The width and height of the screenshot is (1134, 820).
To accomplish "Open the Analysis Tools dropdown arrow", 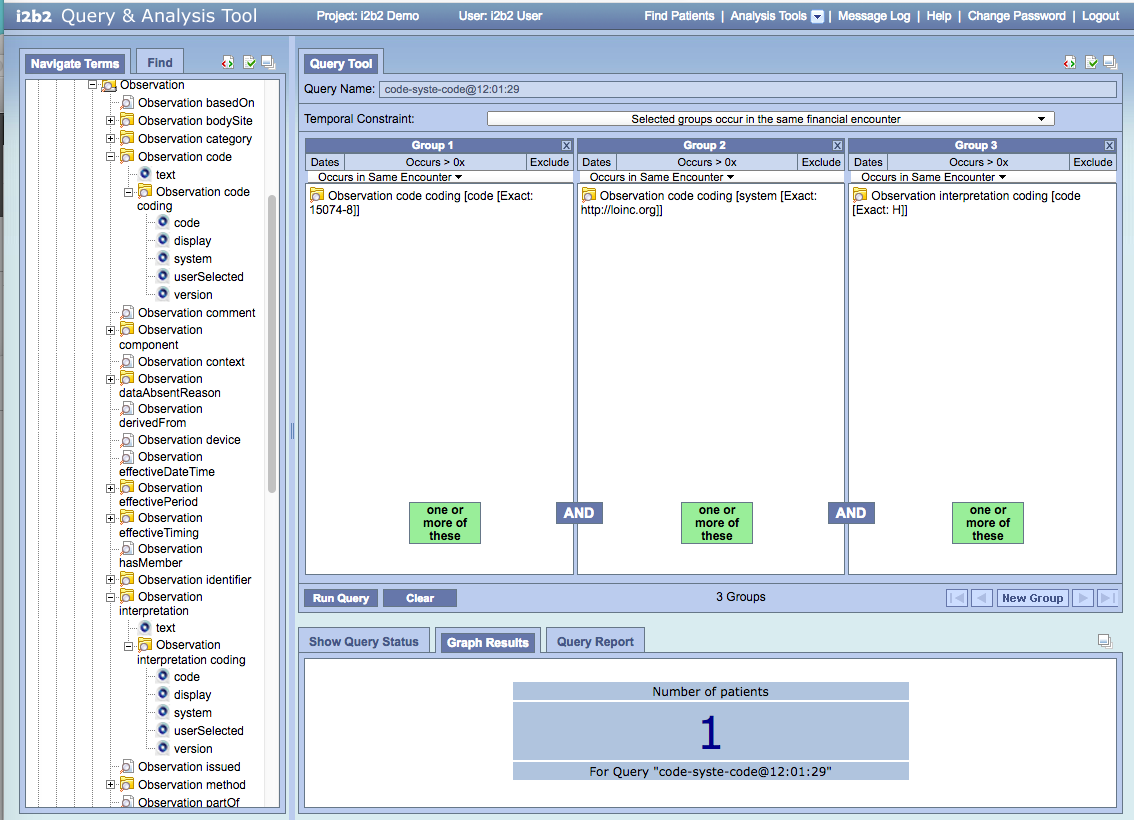I will click(x=817, y=17).
